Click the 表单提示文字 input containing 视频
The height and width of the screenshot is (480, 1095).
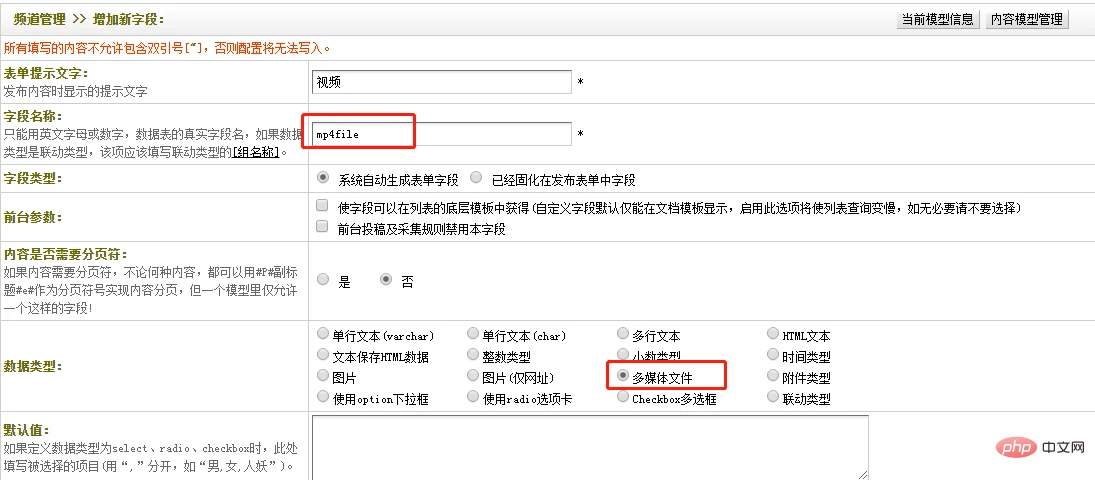point(441,82)
